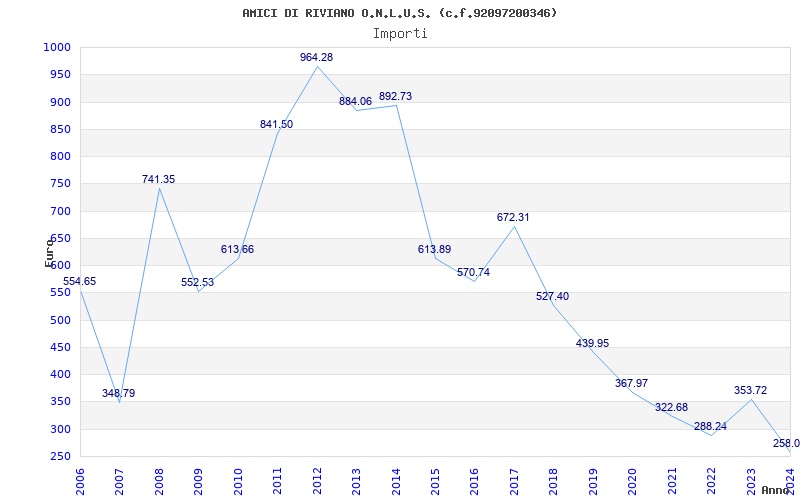Click the 2020 x-axis year label
800x500 pixels.
(x=633, y=481)
